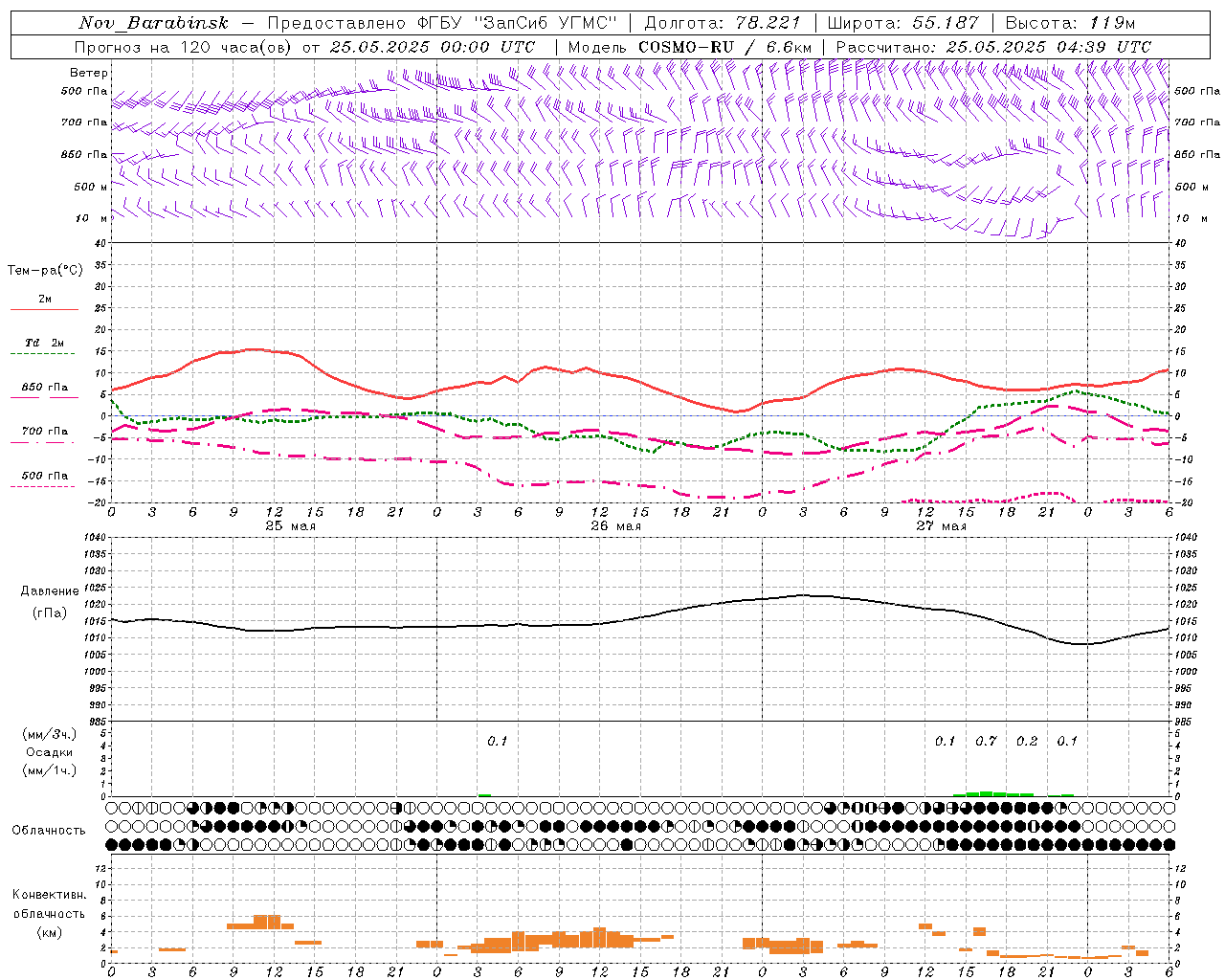Click the (мм/3ч.) precipitation unit label
1225x980 pixels.
(50, 734)
